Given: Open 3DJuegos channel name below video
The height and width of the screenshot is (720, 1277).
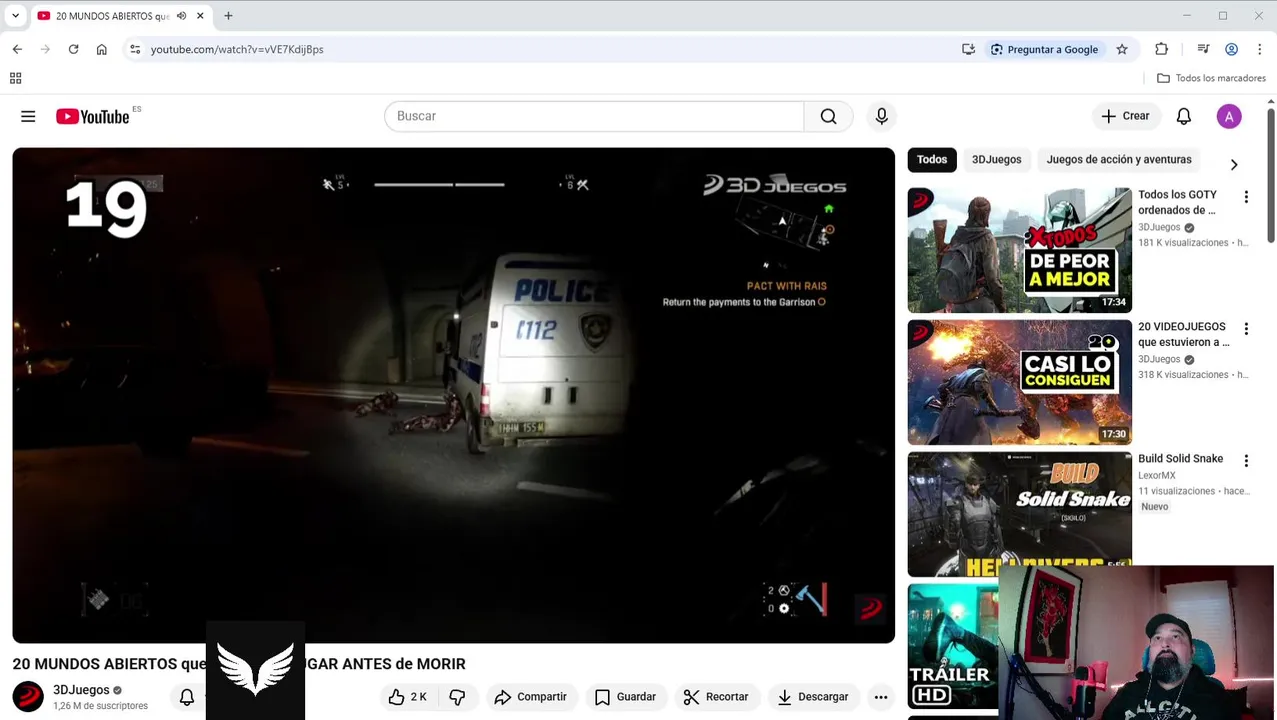Looking at the screenshot, I should (81, 690).
